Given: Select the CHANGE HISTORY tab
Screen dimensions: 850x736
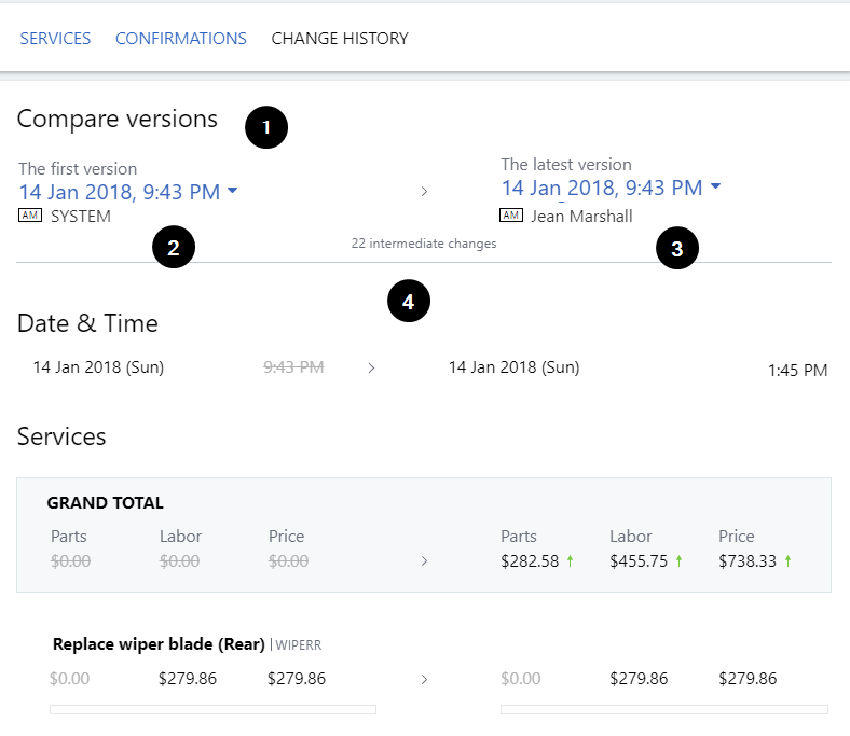Looking at the screenshot, I should 340,38.
